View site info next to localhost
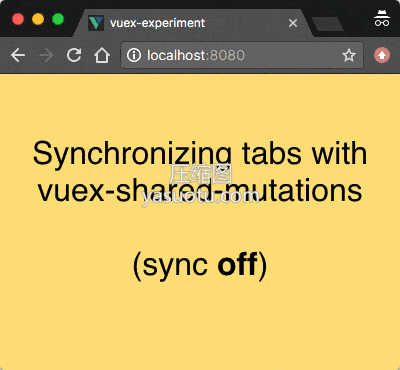Screen dimensions: 400x370 (134, 55)
